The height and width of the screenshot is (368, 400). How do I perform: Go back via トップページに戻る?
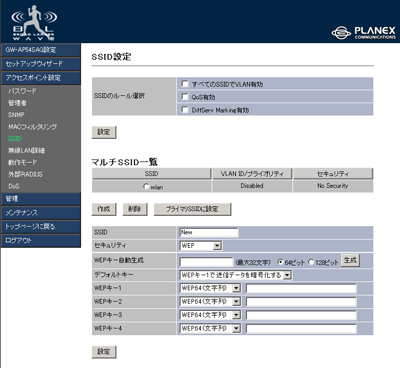41,227
